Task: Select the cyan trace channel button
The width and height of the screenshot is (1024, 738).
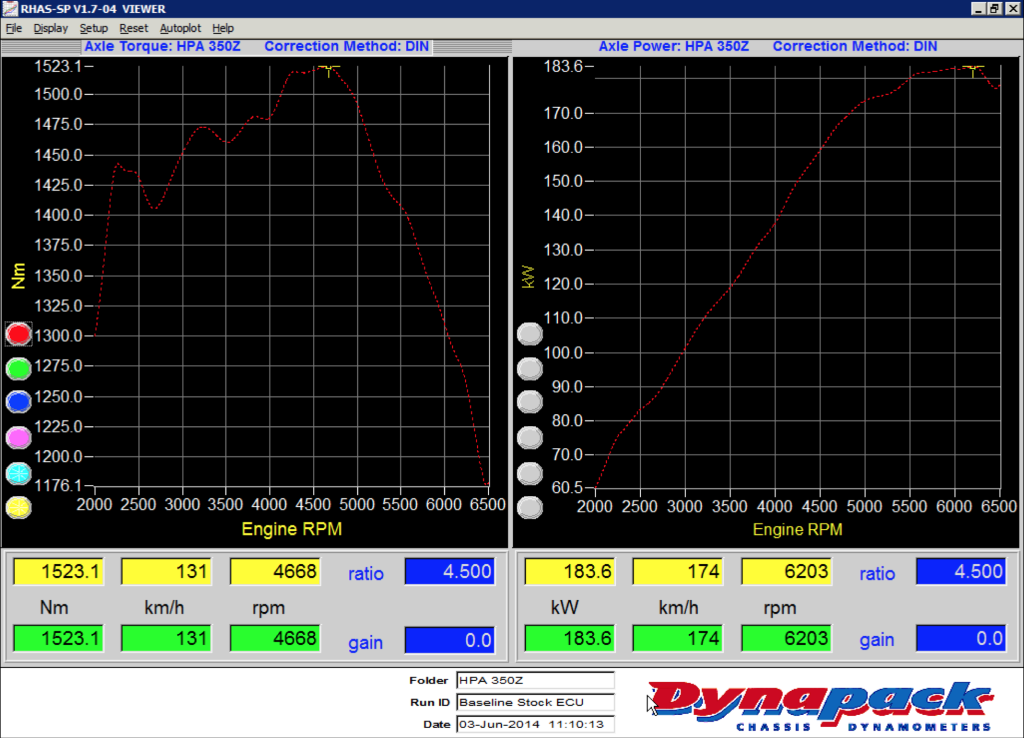Action: pos(18,472)
